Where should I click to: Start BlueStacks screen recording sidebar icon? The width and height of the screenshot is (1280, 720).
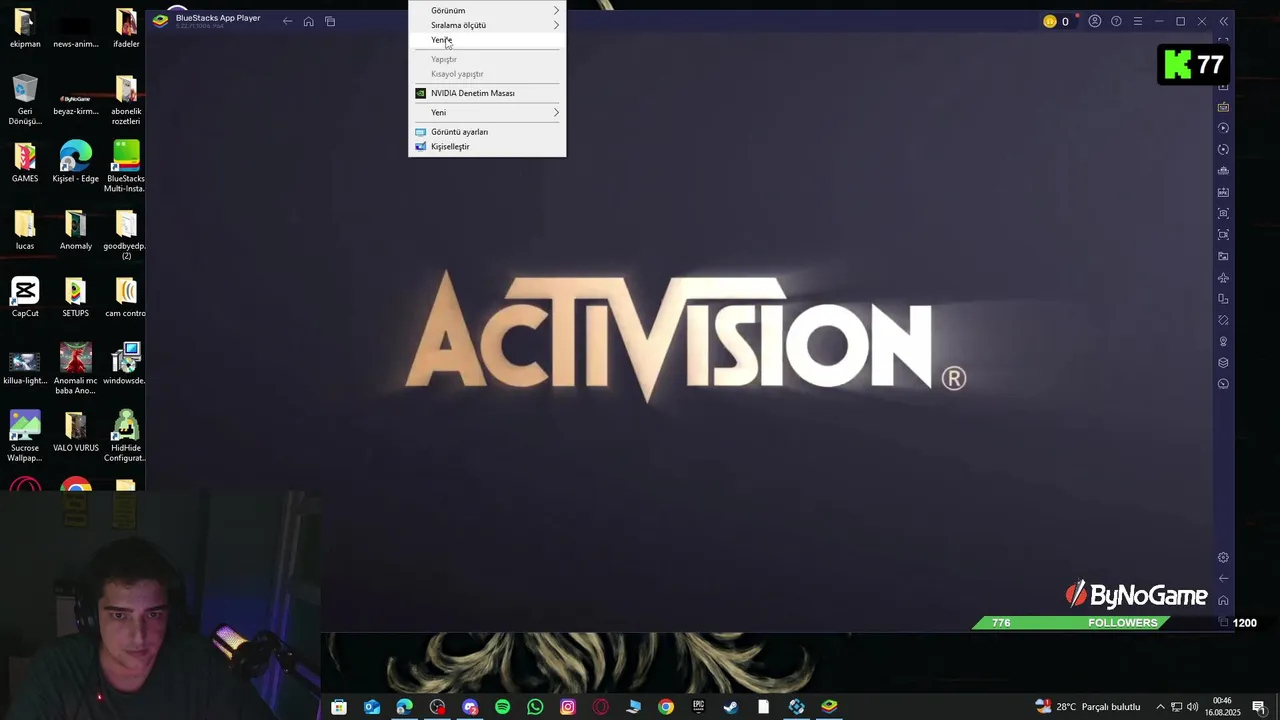tap(1223, 235)
